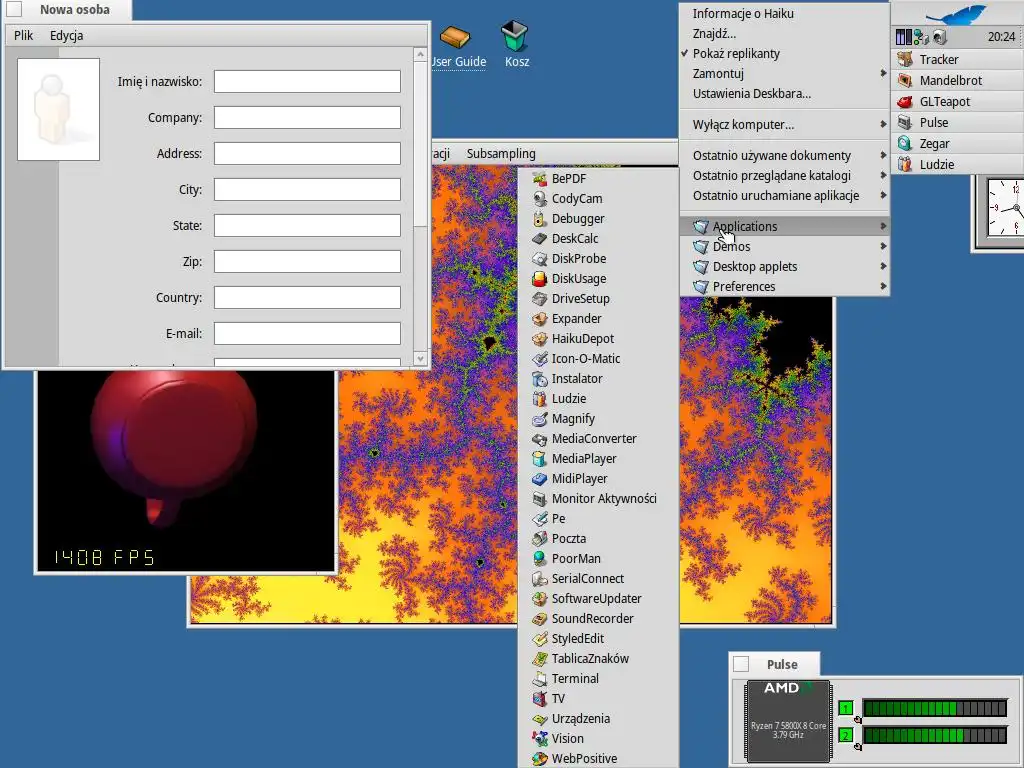Viewport: 1024px width, 768px height.
Task: Click the E-mail input field
Action: coord(308,333)
